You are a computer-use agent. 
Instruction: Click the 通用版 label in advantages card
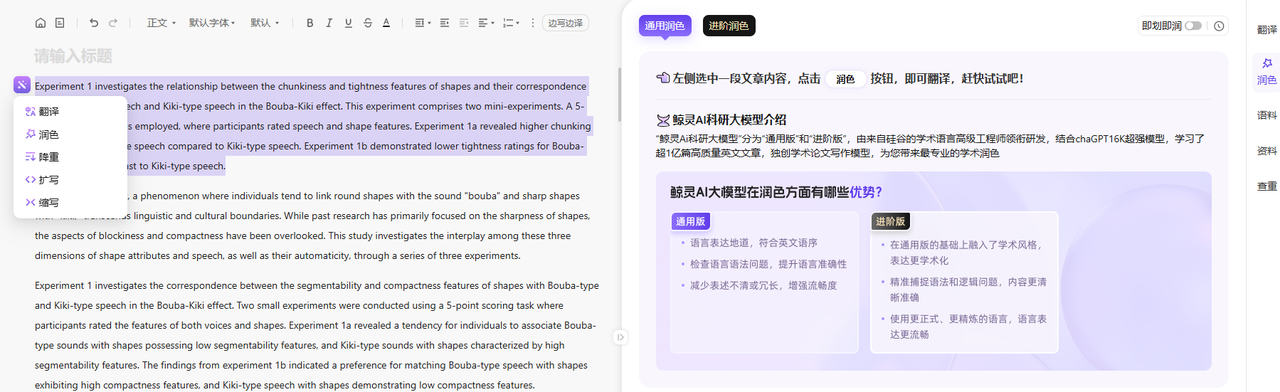click(692, 221)
